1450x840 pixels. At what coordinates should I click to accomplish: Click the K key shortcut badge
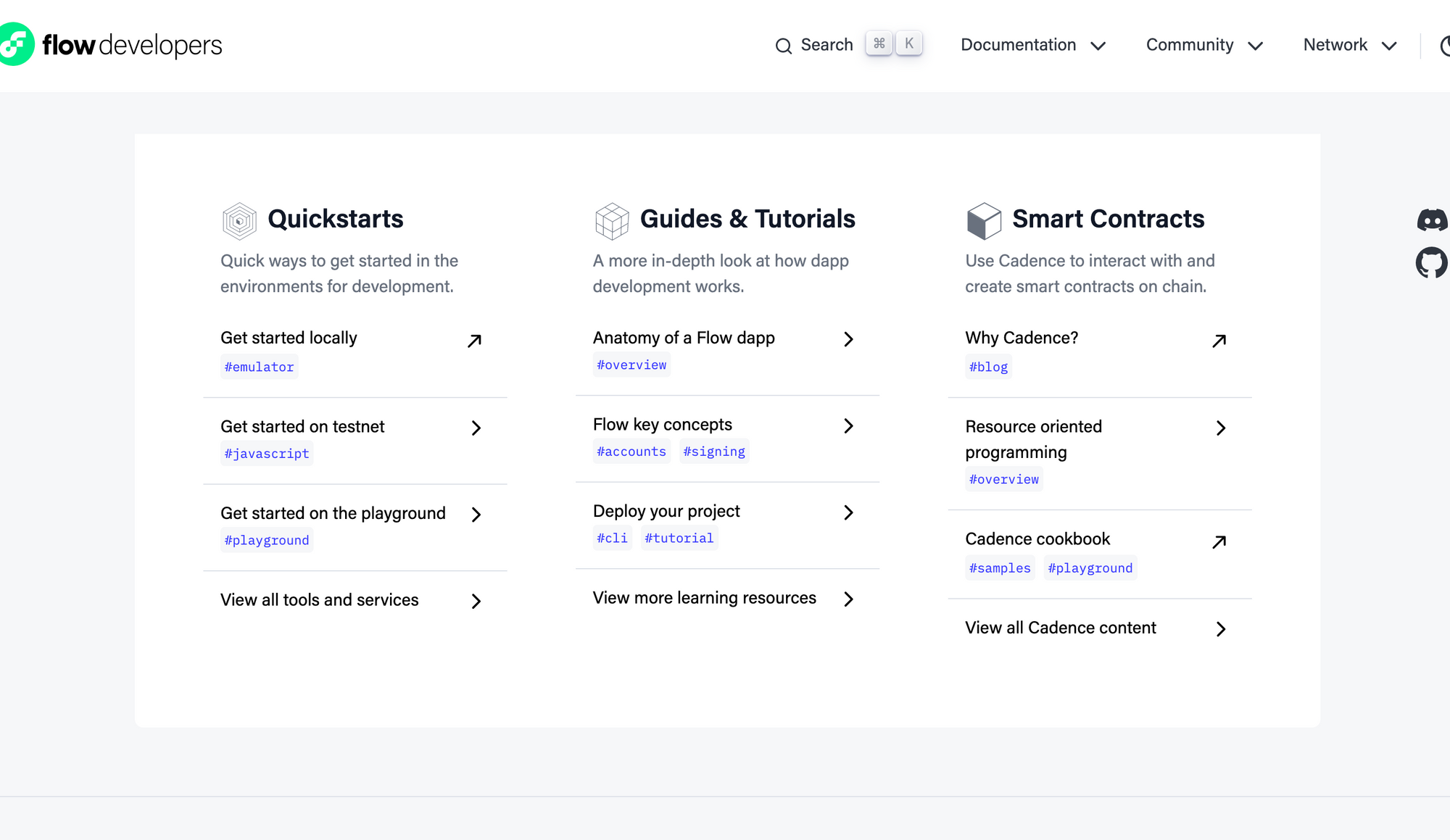point(909,43)
